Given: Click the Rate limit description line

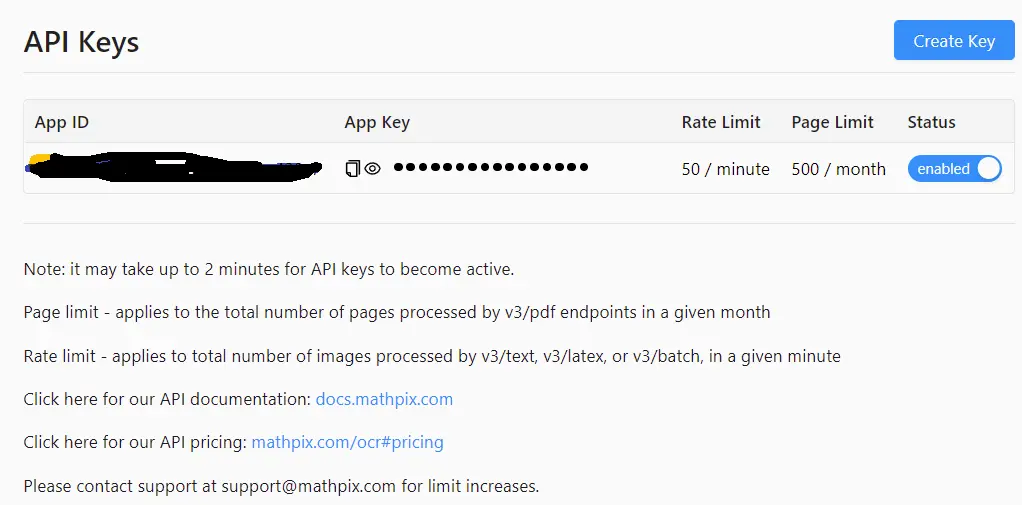Looking at the screenshot, I should coord(432,356).
